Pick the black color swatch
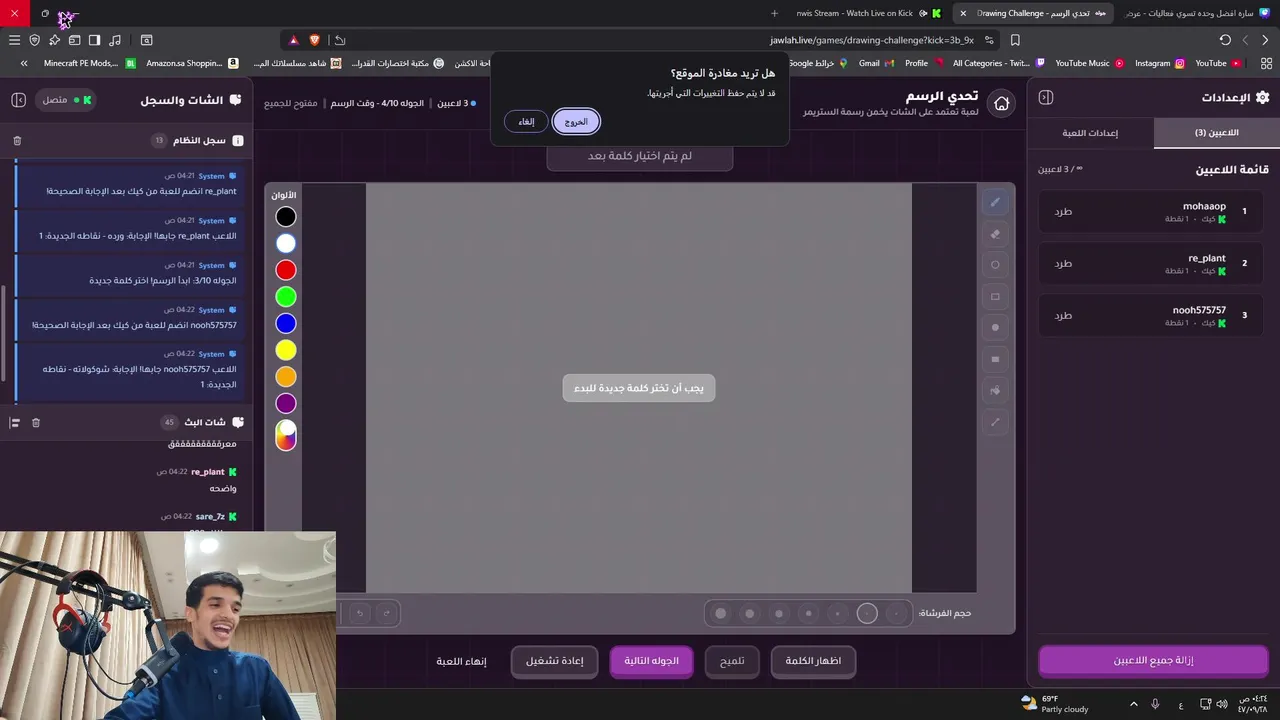Viewport: 1280px width, 720px height. coord(286,217)
